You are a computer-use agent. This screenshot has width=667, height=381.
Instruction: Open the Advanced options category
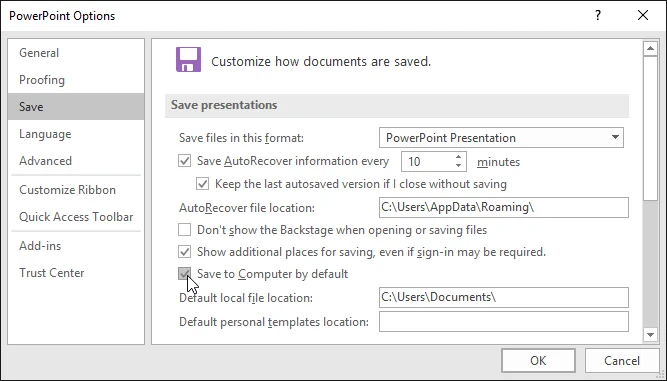(x=76, y=161)
